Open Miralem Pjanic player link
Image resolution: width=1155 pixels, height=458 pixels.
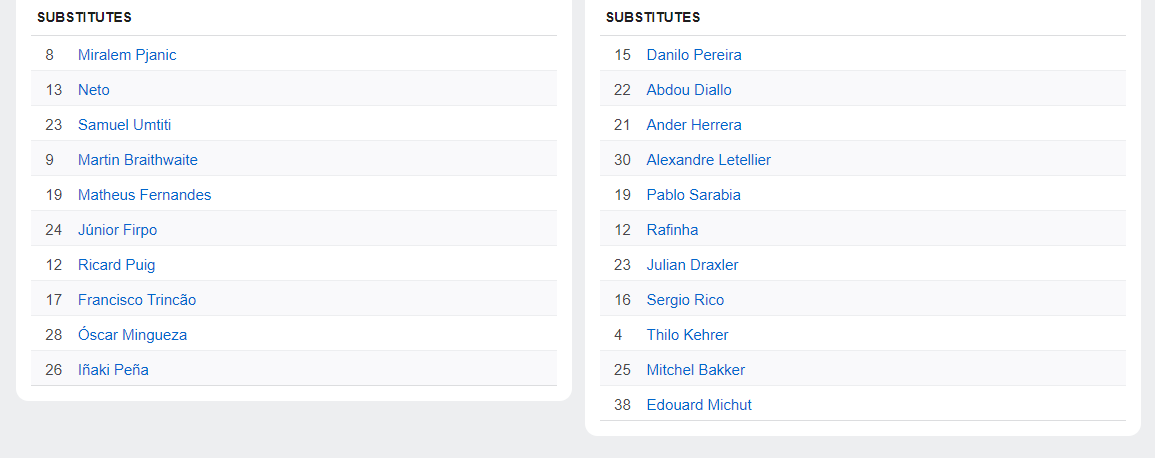pos(127,55)
